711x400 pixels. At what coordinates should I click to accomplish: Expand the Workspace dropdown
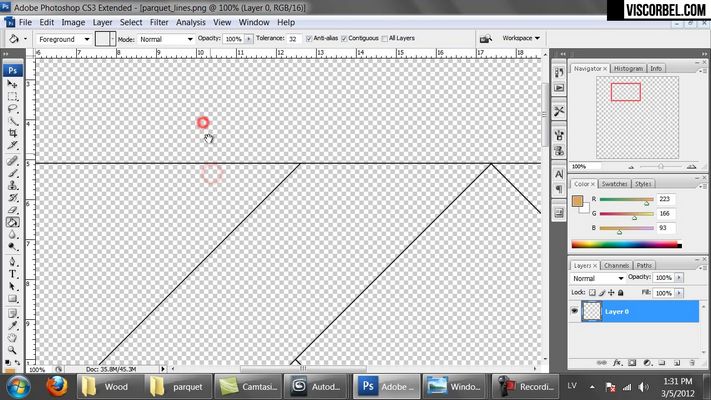(521, 38)
